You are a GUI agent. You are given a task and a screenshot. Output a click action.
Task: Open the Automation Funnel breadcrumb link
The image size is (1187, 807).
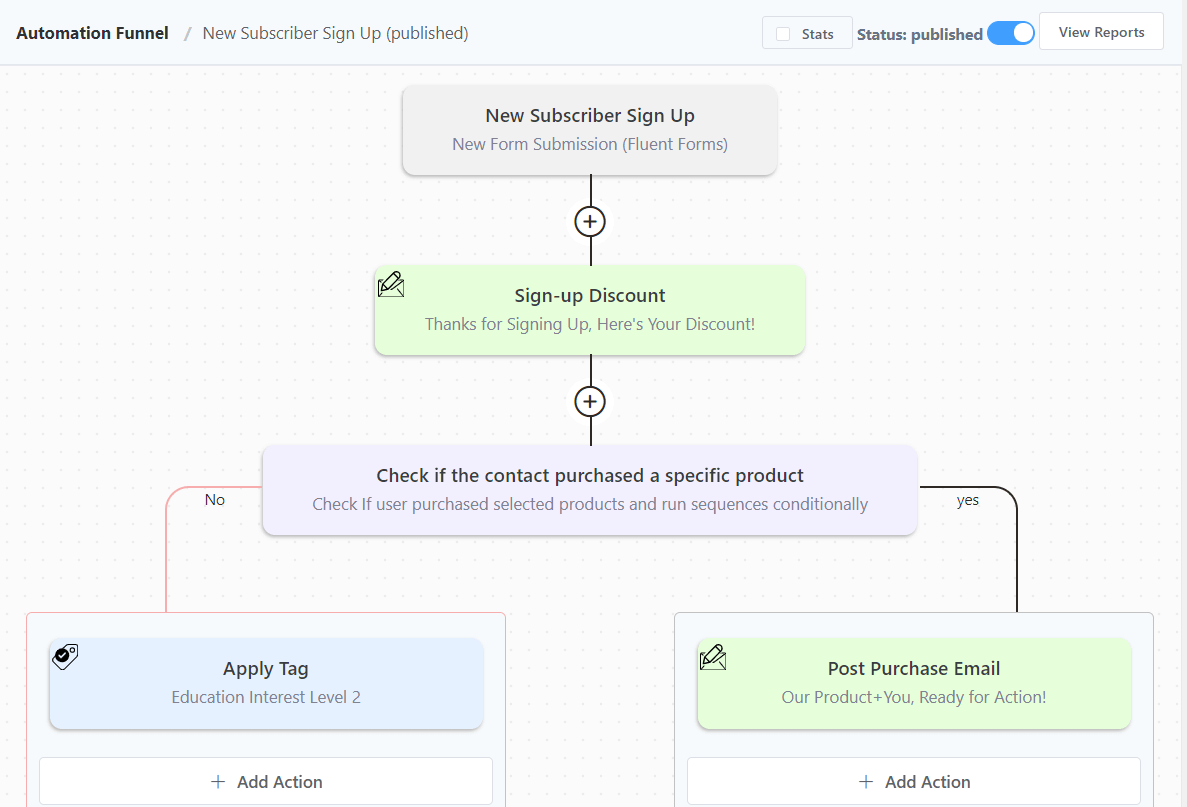click(92, 32)
